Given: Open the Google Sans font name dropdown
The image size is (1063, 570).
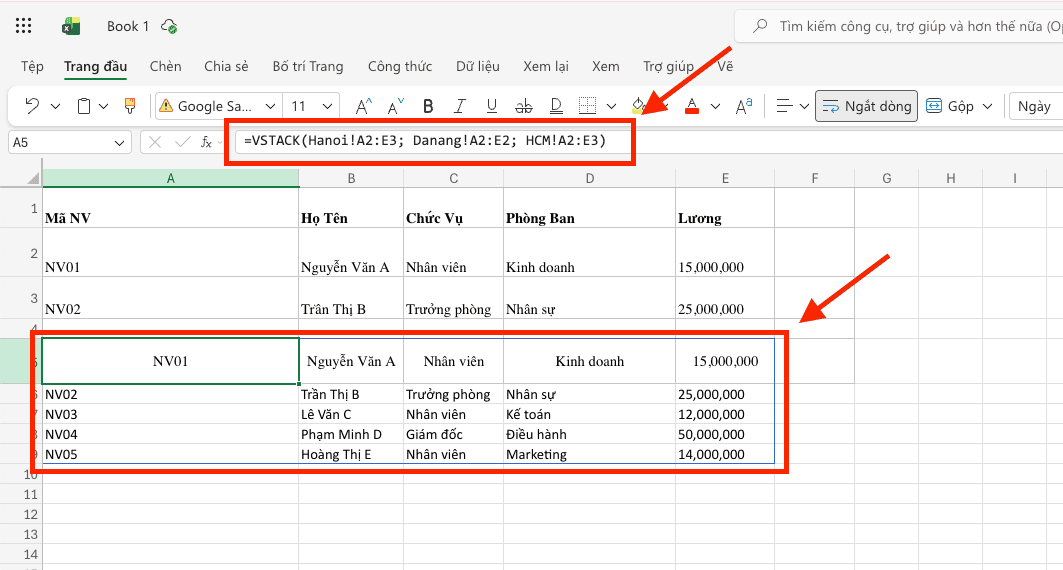Looking at the screenshot, I should (270, 106).
